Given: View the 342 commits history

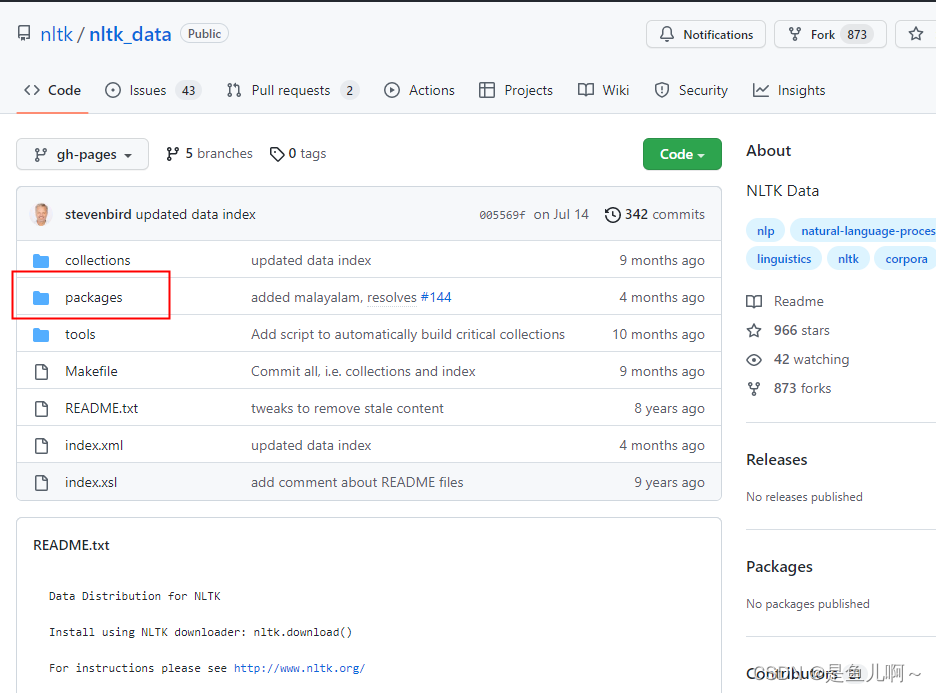Looking at the screenshot, I should 655,214.
